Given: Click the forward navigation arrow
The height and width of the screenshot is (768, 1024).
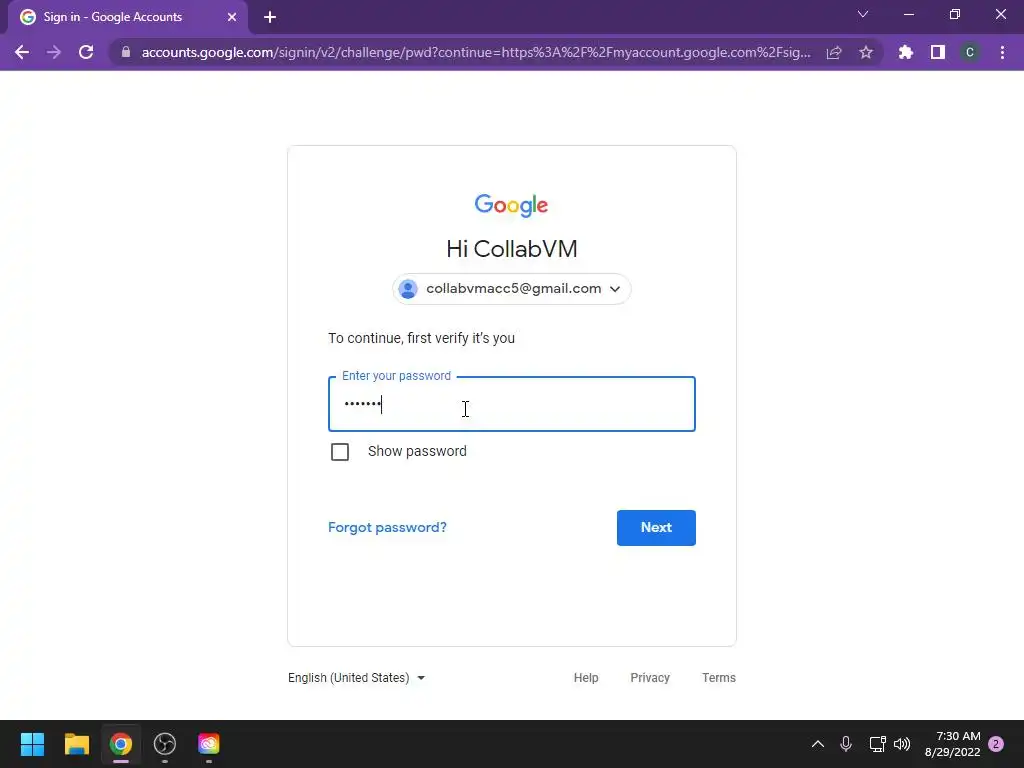Looking at the screenshot, I should pos(54,52).
